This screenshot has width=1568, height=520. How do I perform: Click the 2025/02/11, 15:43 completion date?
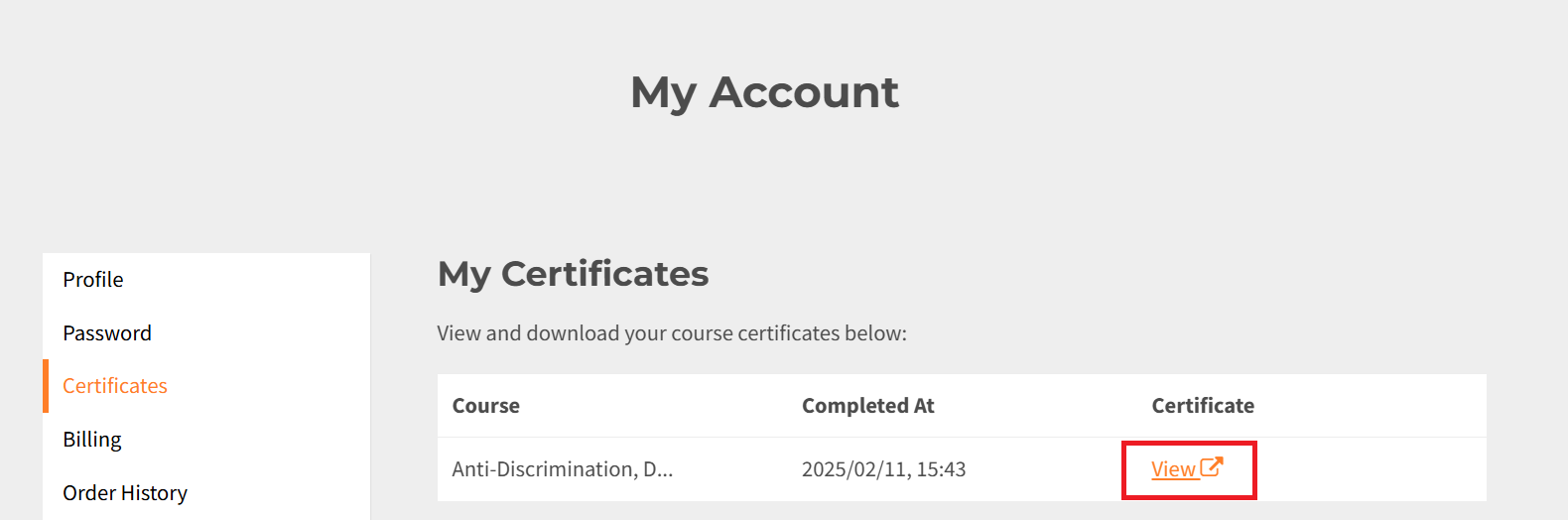[884, 469]
